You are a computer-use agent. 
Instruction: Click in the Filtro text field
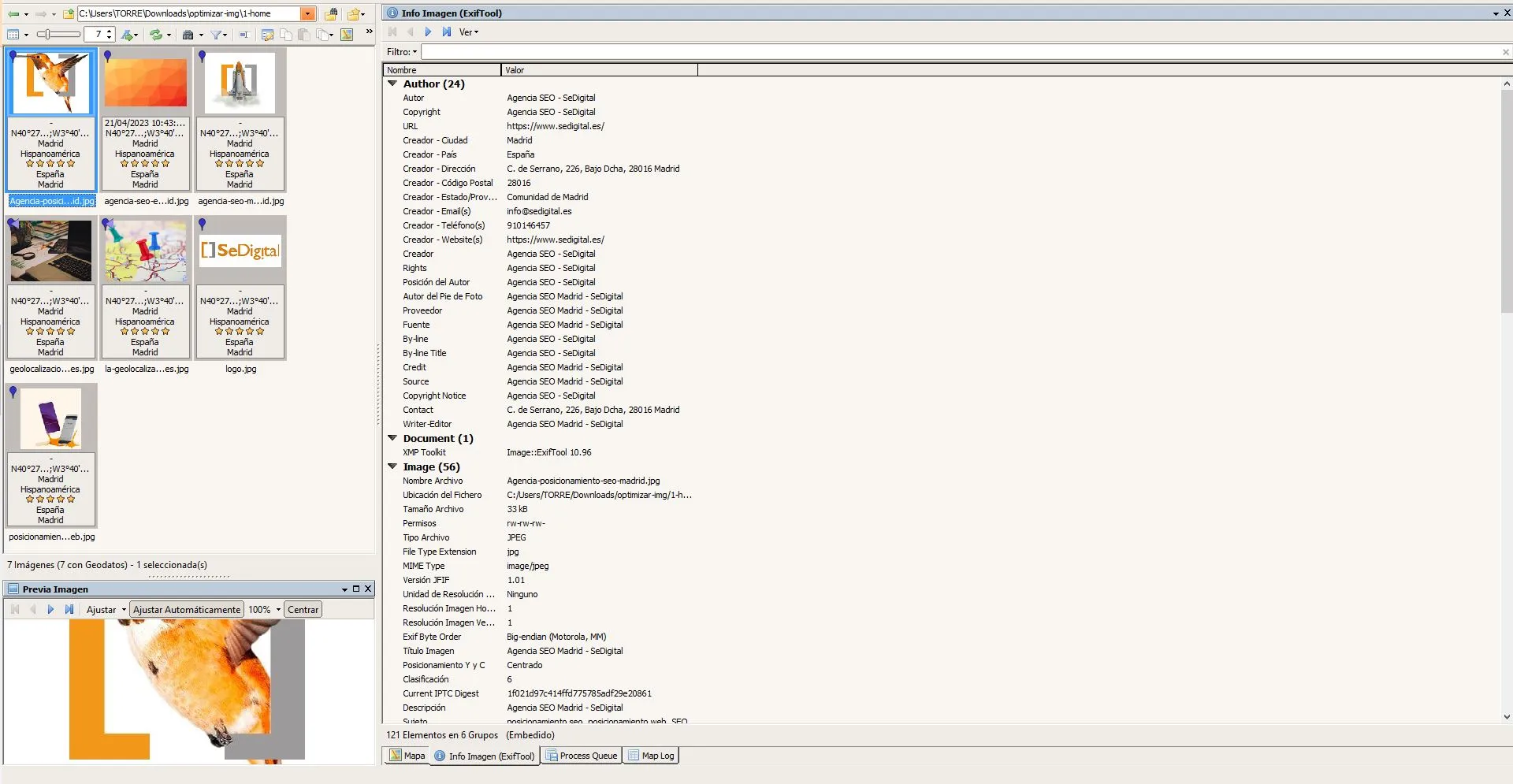(960, 52)
